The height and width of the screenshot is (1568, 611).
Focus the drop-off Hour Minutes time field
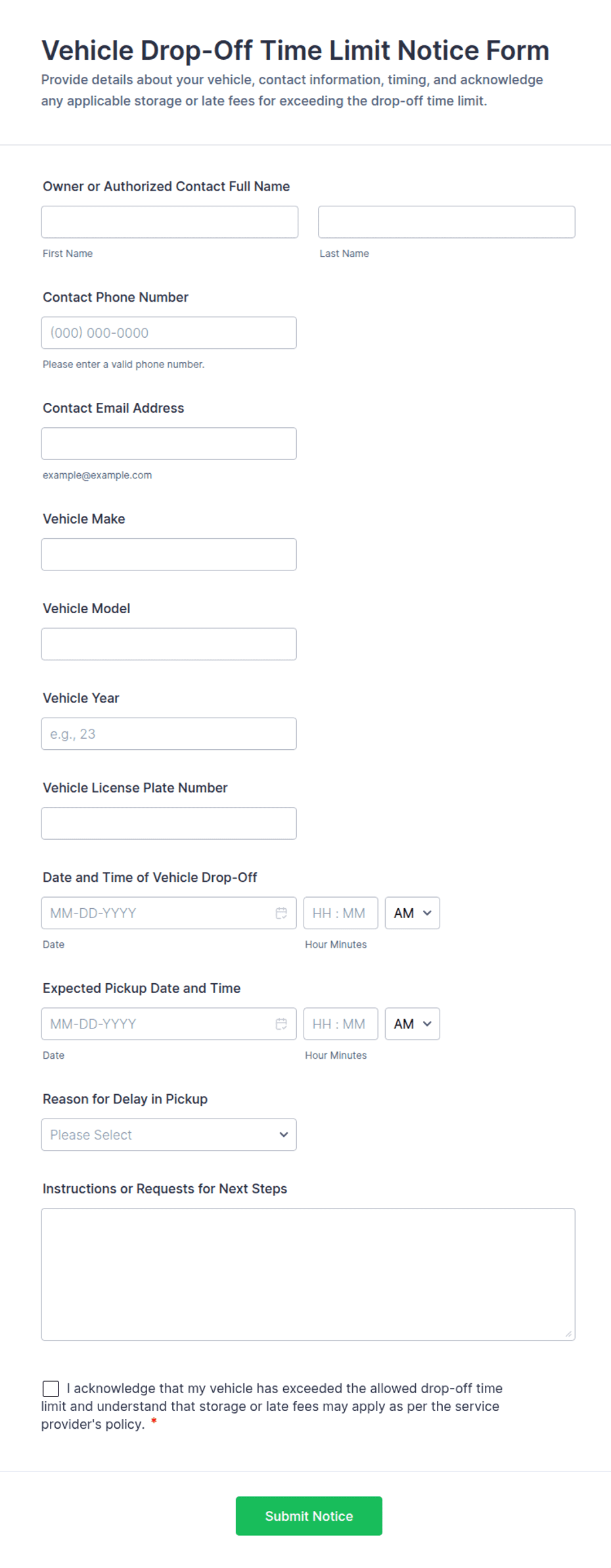340,913
